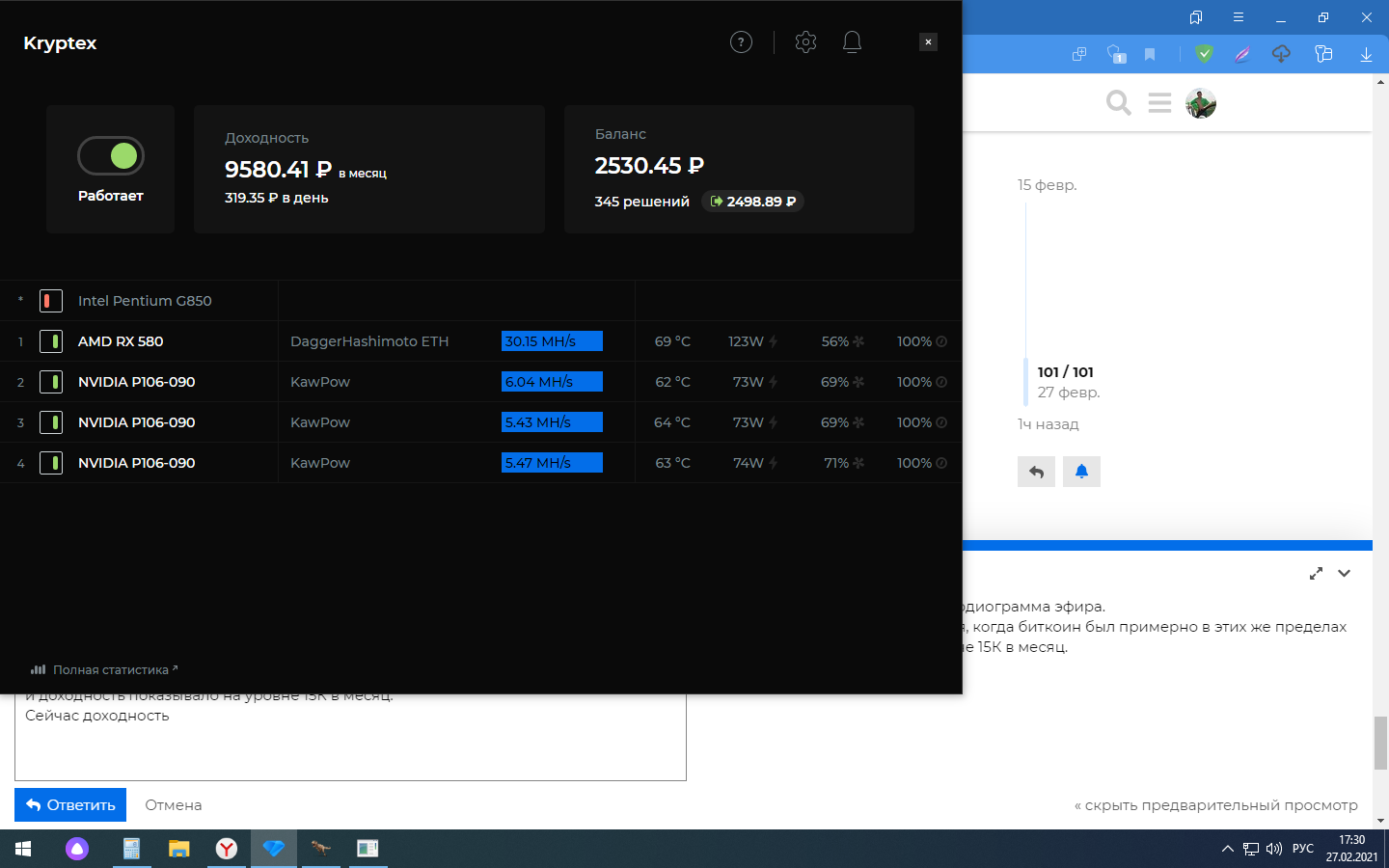Toggle the mining switch labeled Работает
The width and height of the screenshot is (1389, 868).
111,155
